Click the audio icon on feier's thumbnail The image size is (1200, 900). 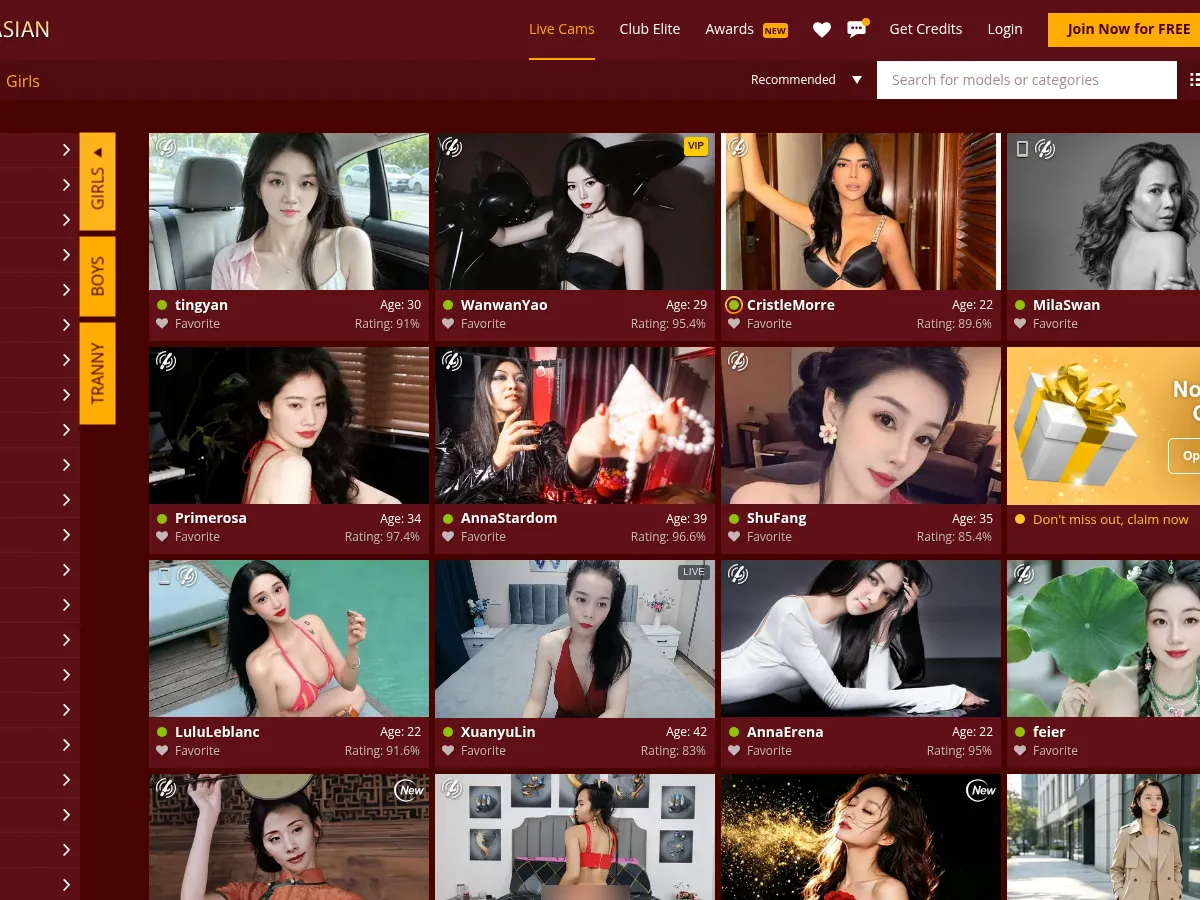[1024, 575]
